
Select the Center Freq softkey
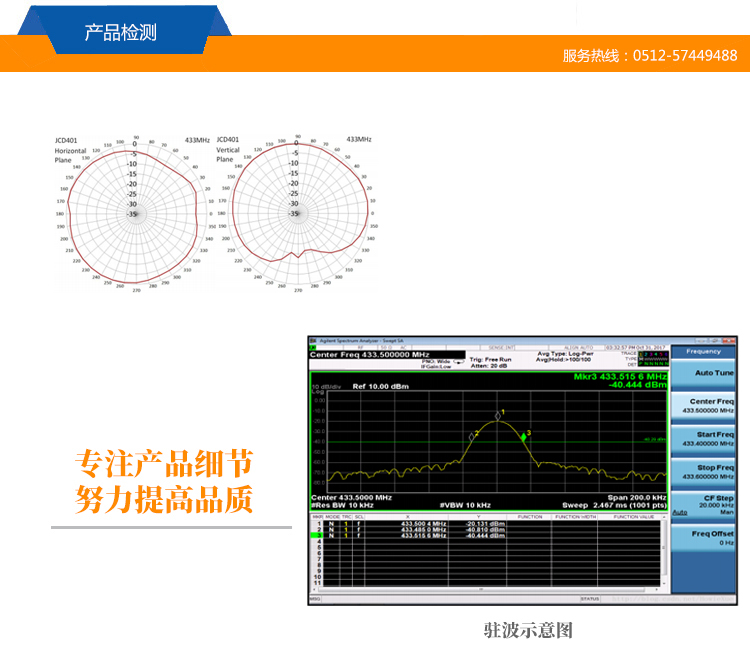pyautogui.click(x=710, y=405)
